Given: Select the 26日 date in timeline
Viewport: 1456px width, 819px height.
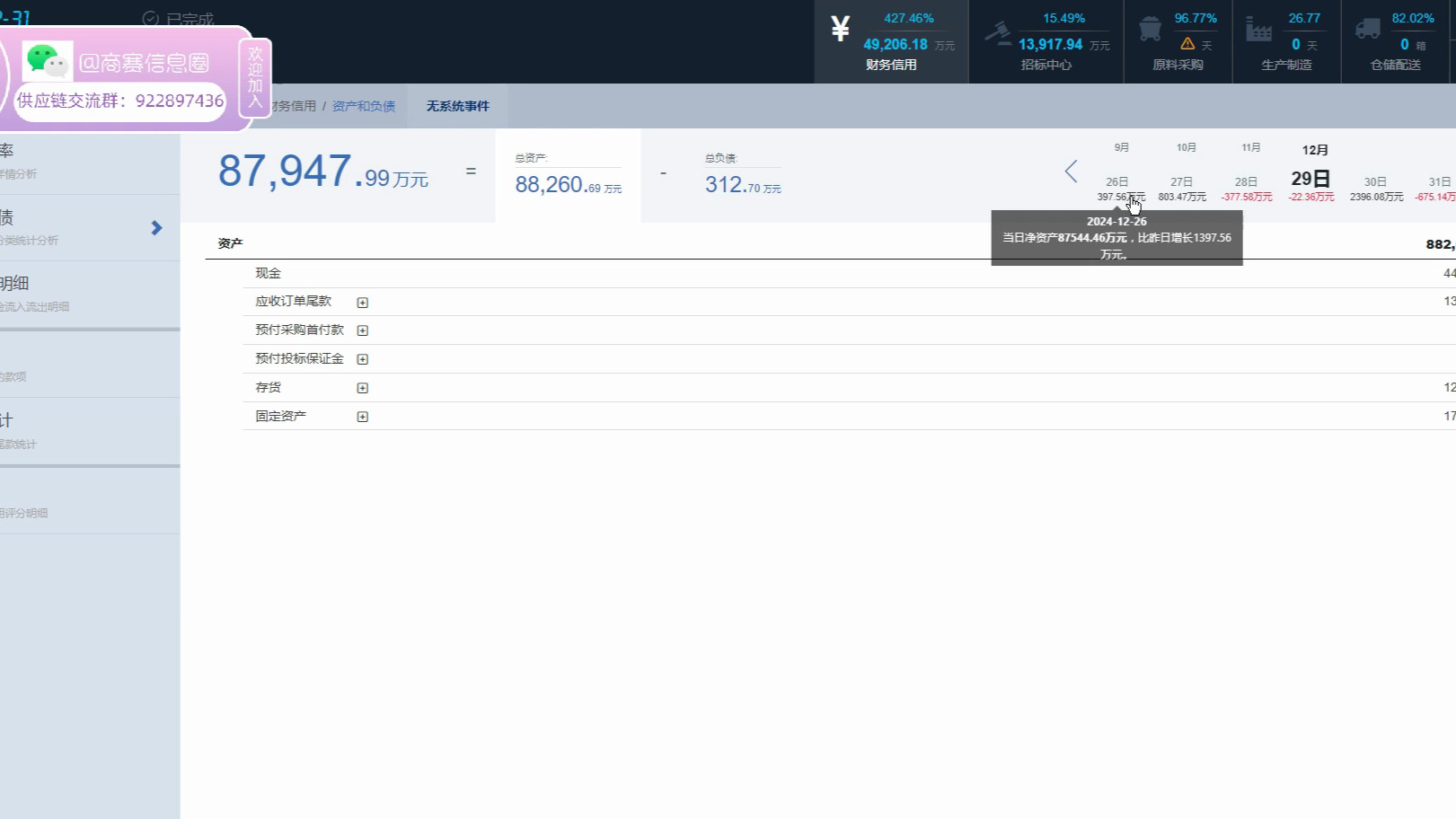Looking at the screenshot, I should pos(1117,181).
